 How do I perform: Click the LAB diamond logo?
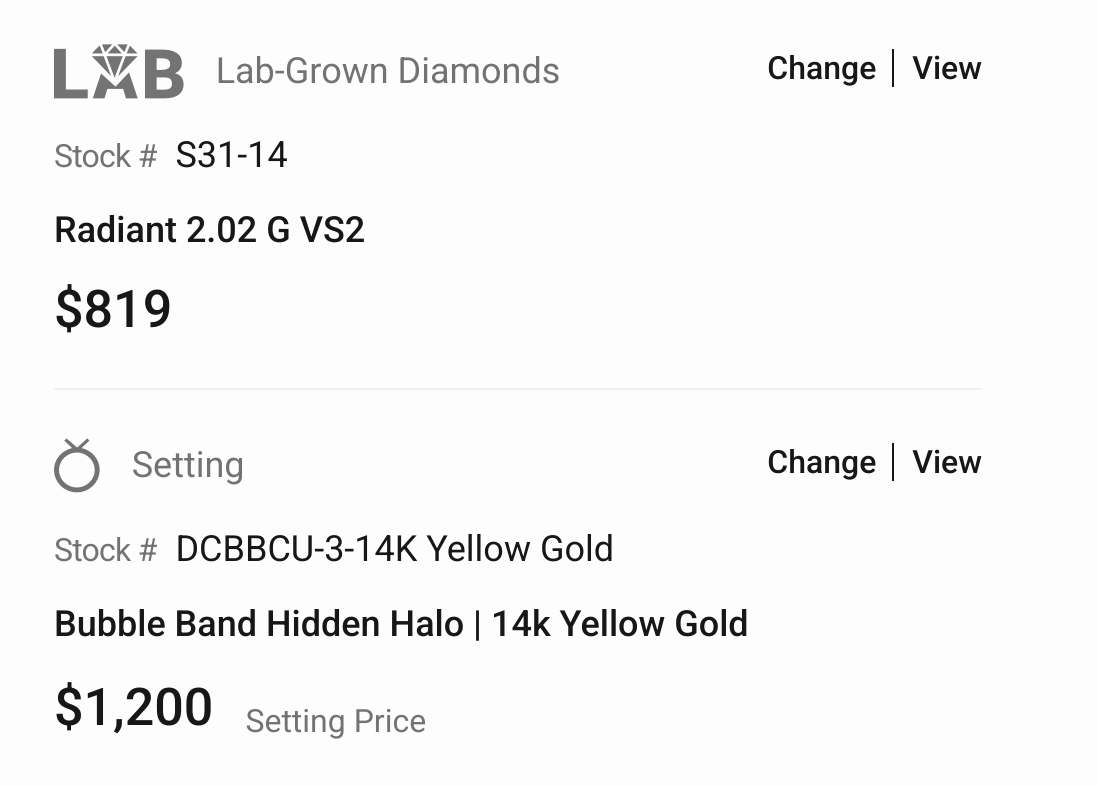click(118, 72)
